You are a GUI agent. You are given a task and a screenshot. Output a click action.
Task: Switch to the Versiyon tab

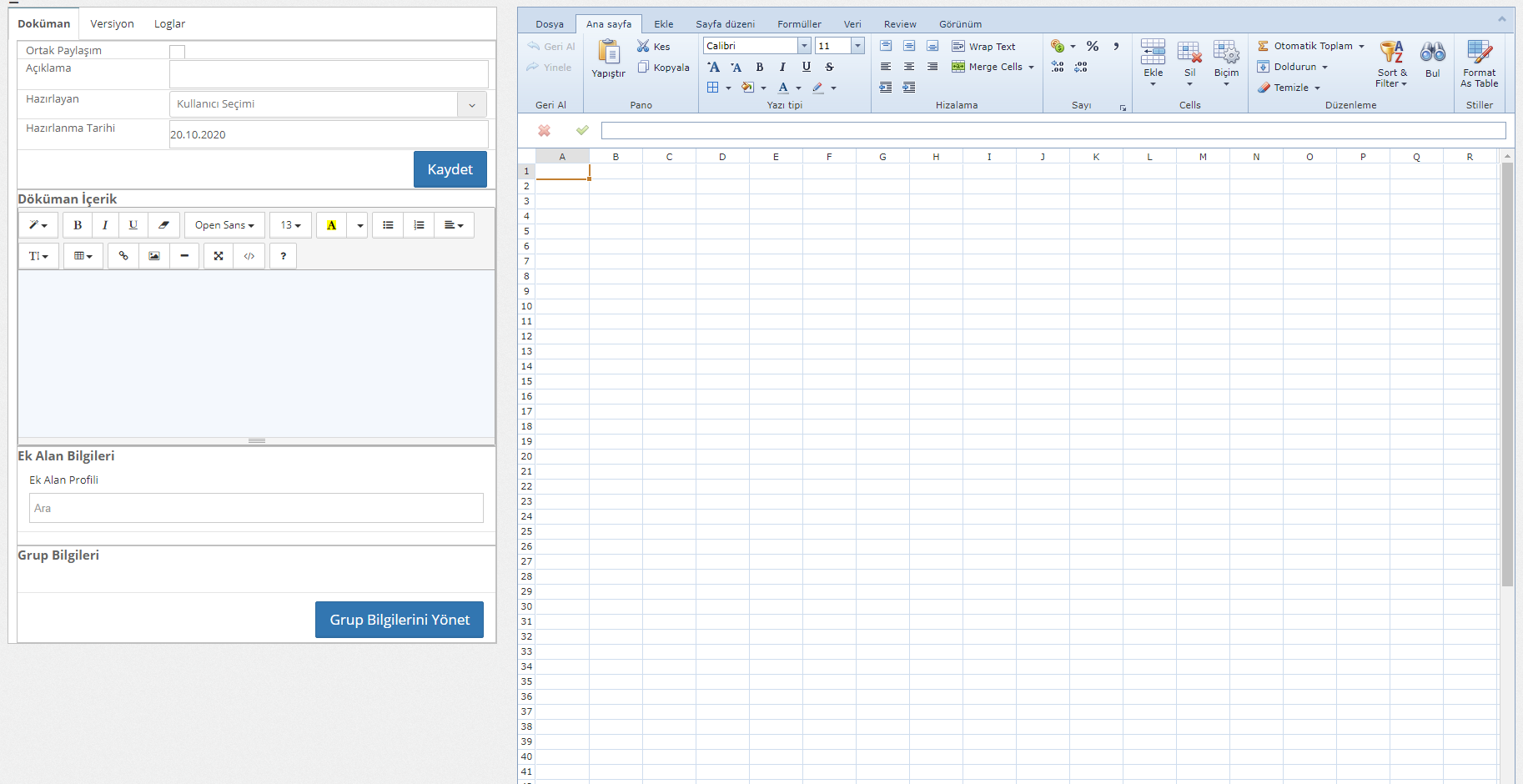(x=113, y=23)
